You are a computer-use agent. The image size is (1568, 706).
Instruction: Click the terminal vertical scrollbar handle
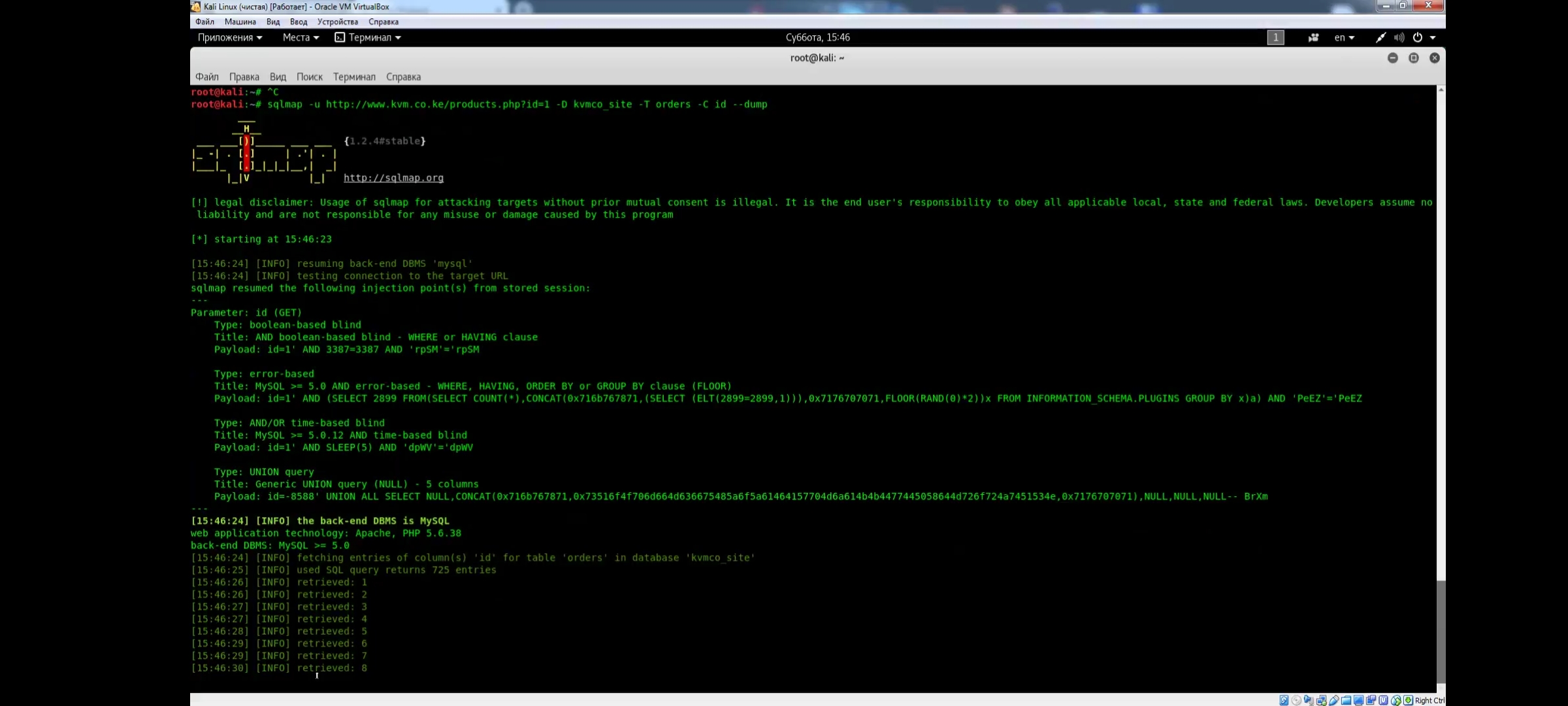click(1441, 631)
